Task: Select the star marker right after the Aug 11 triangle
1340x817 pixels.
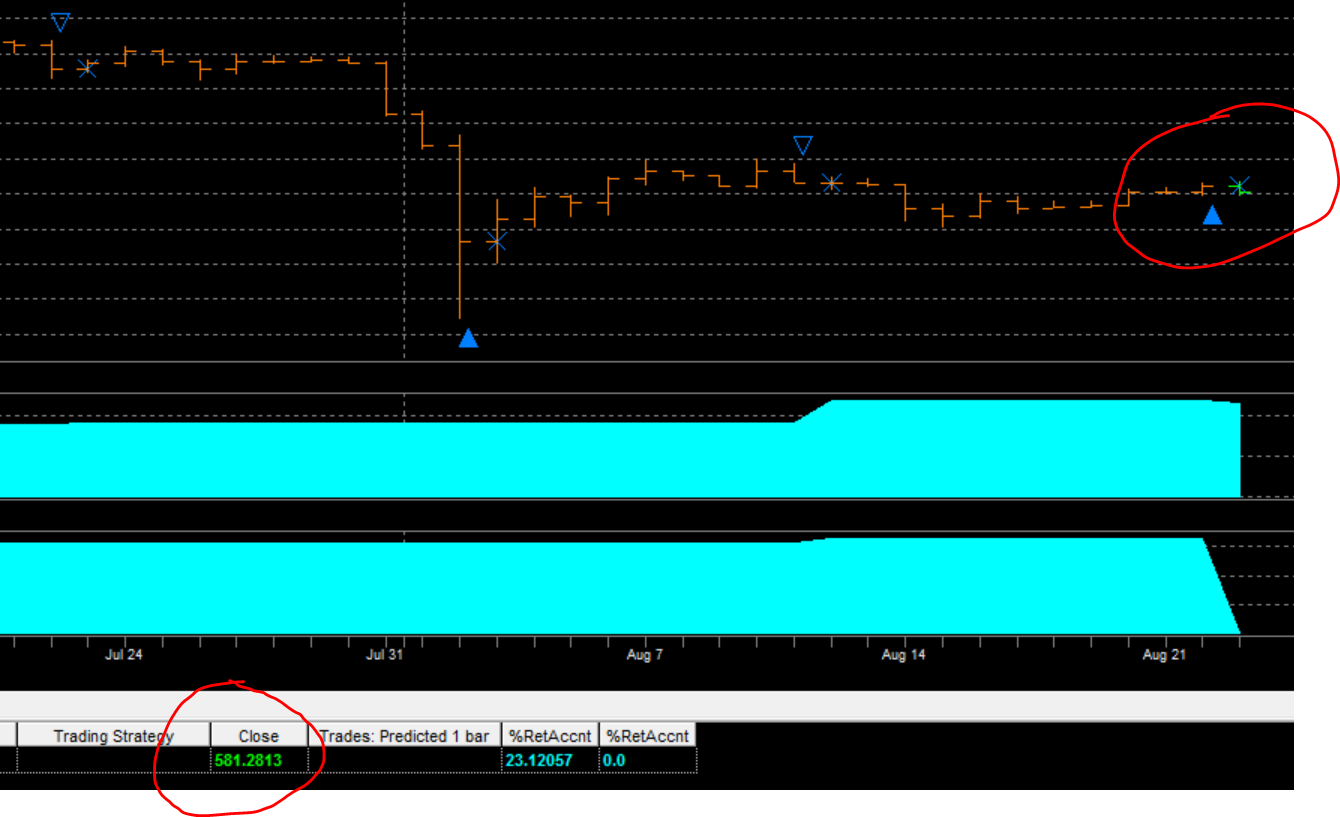Action: click(831, 182)
